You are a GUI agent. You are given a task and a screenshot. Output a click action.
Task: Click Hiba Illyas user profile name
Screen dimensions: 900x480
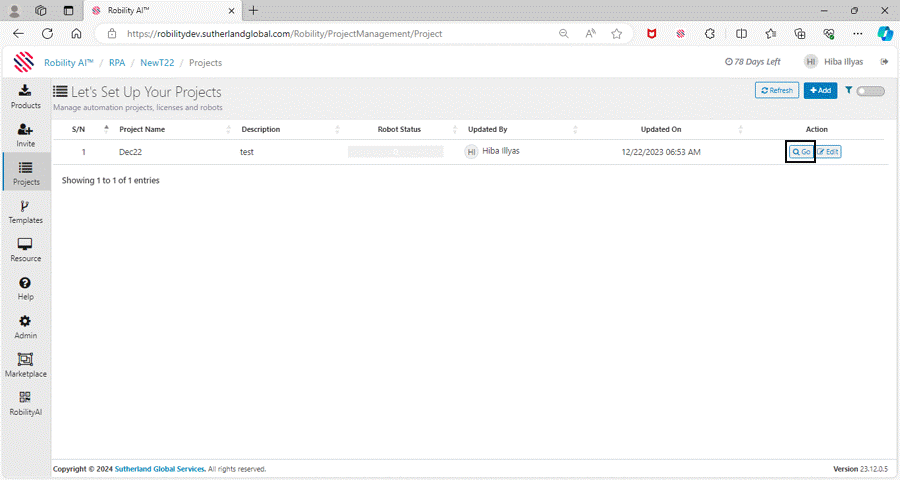coord(843,62)
